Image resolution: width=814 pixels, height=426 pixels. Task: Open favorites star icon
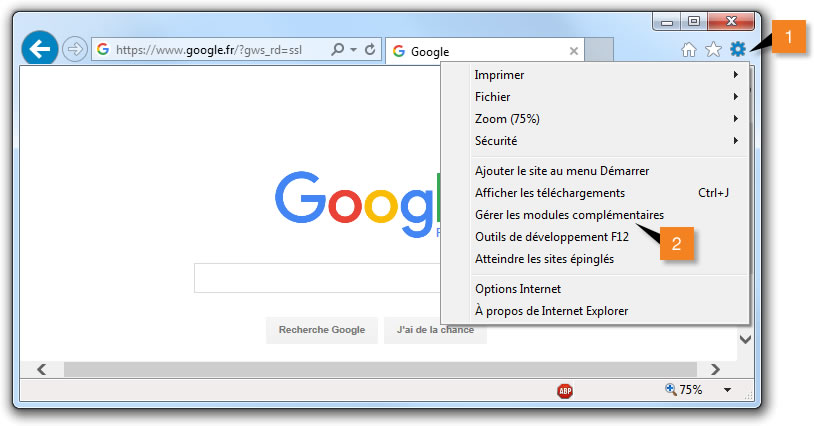point(713,49)
